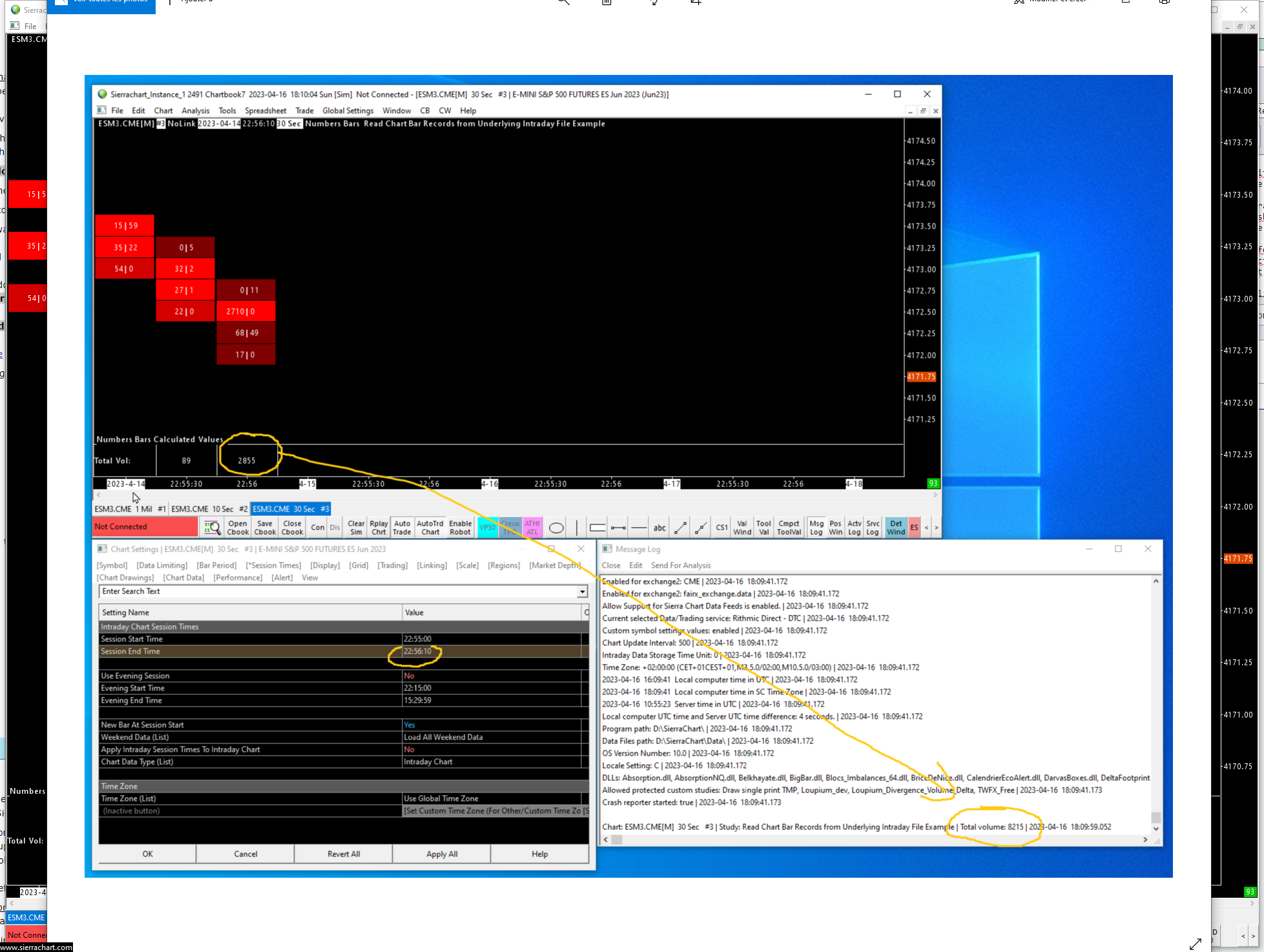Click Send For Analysis in Message Log
Image resolution: width=1264 pixels, height=952 pixels.
pos(680,565)
